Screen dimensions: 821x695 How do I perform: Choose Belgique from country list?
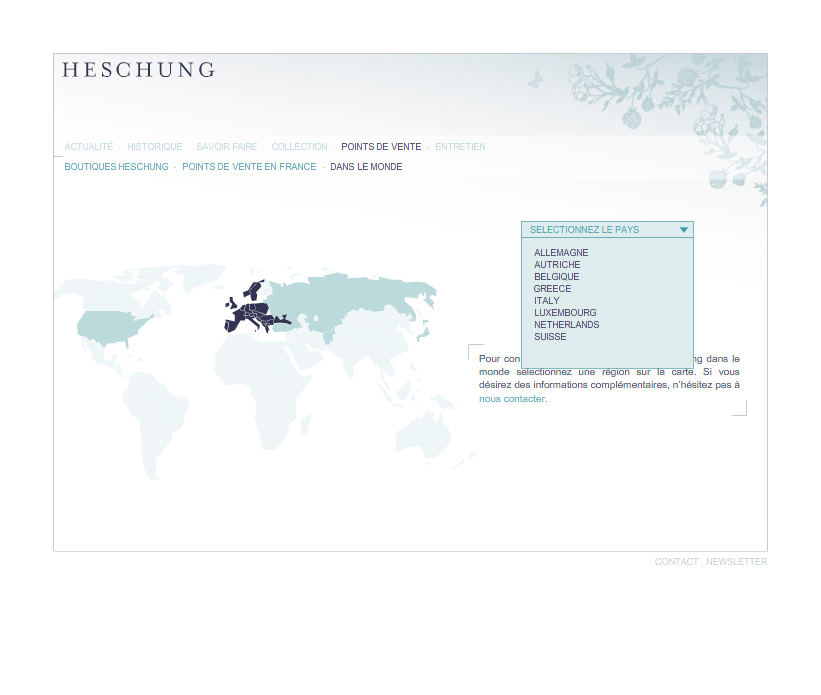(x=557, y=277)
